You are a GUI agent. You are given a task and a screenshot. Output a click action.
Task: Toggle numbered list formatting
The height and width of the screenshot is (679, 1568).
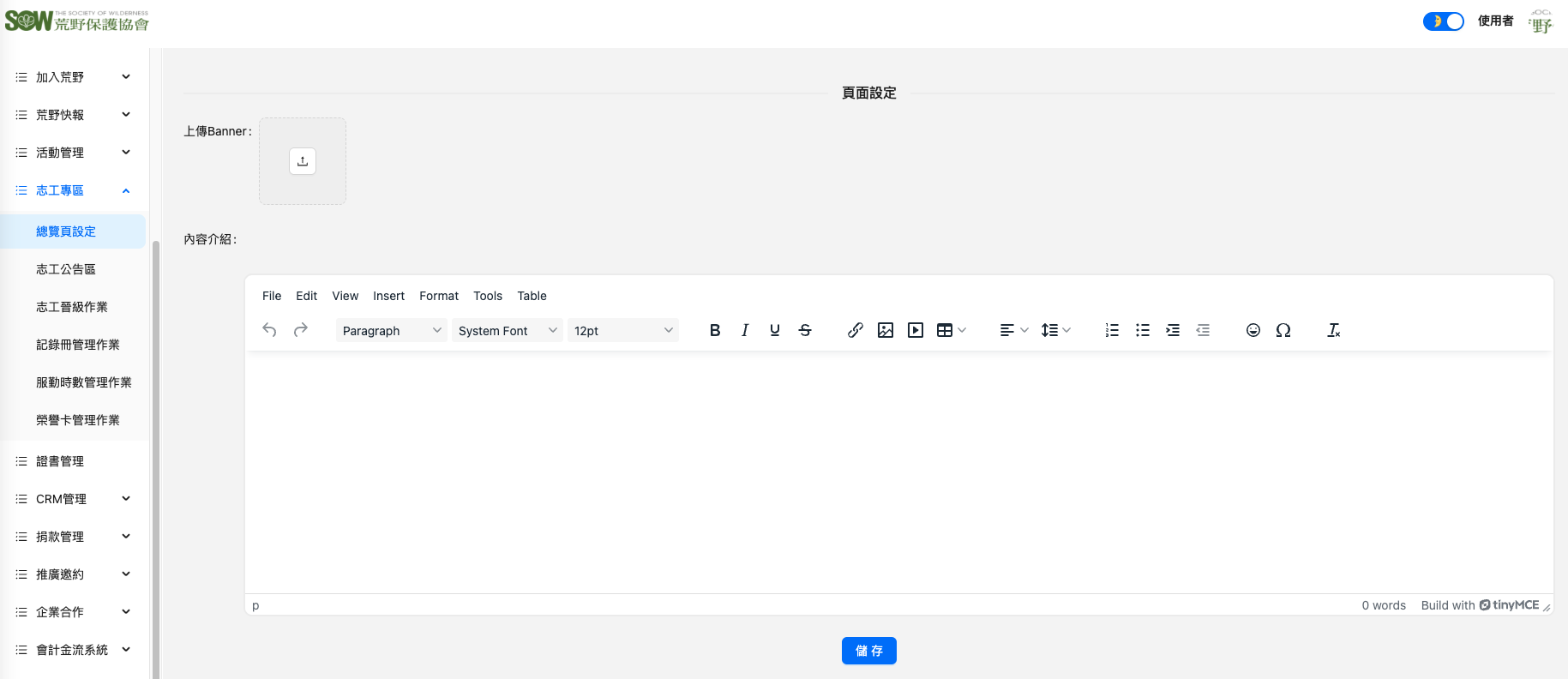pos(1112,330)
